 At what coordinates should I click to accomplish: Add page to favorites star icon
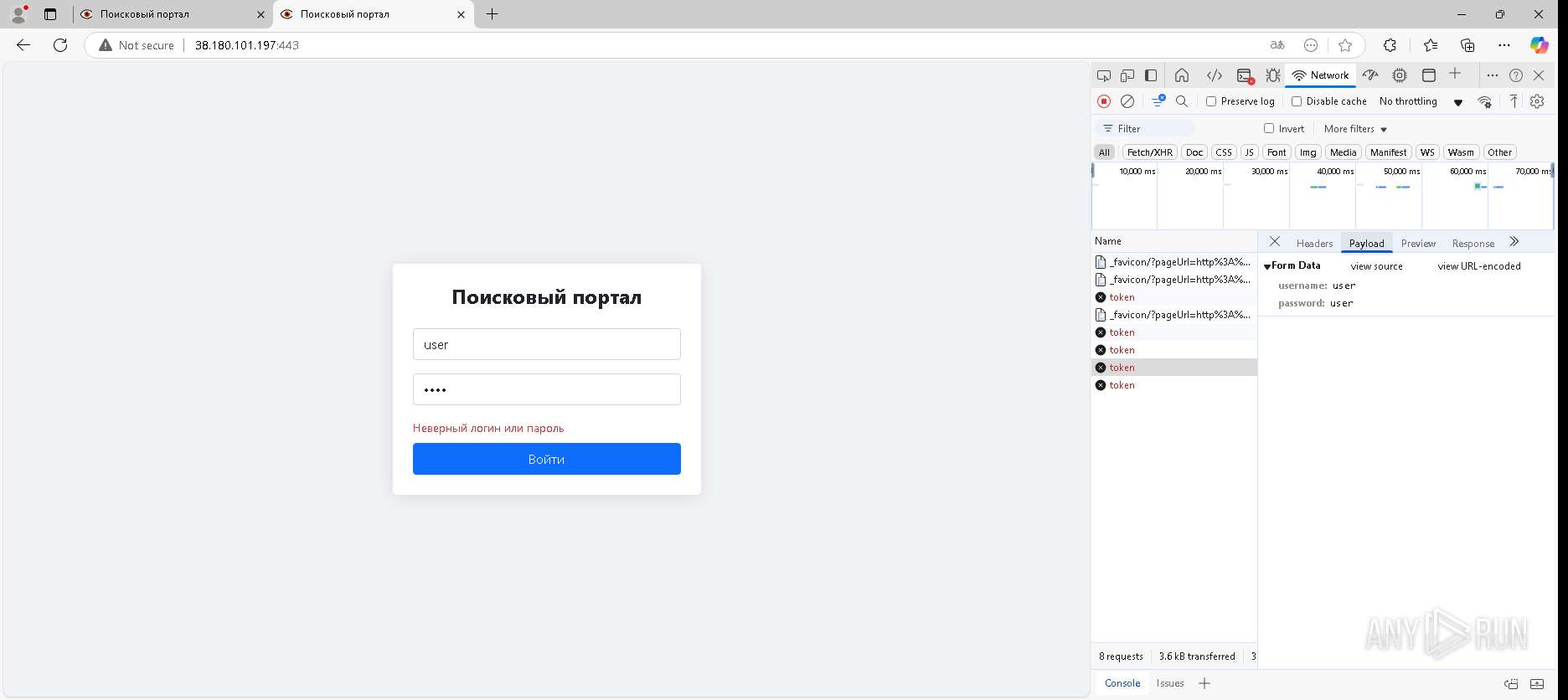coord(1345,45)
